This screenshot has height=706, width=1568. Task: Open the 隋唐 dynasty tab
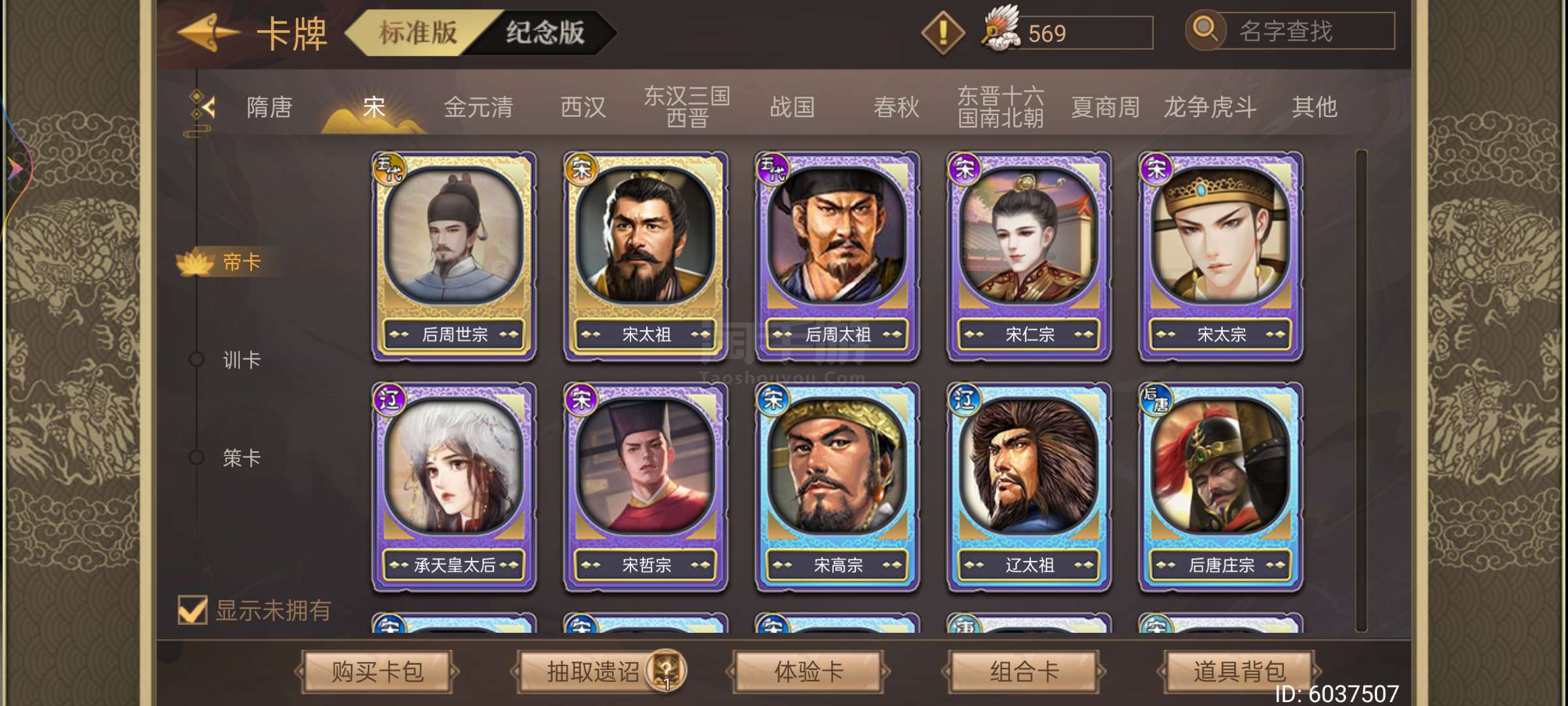(x=269, y=107)
